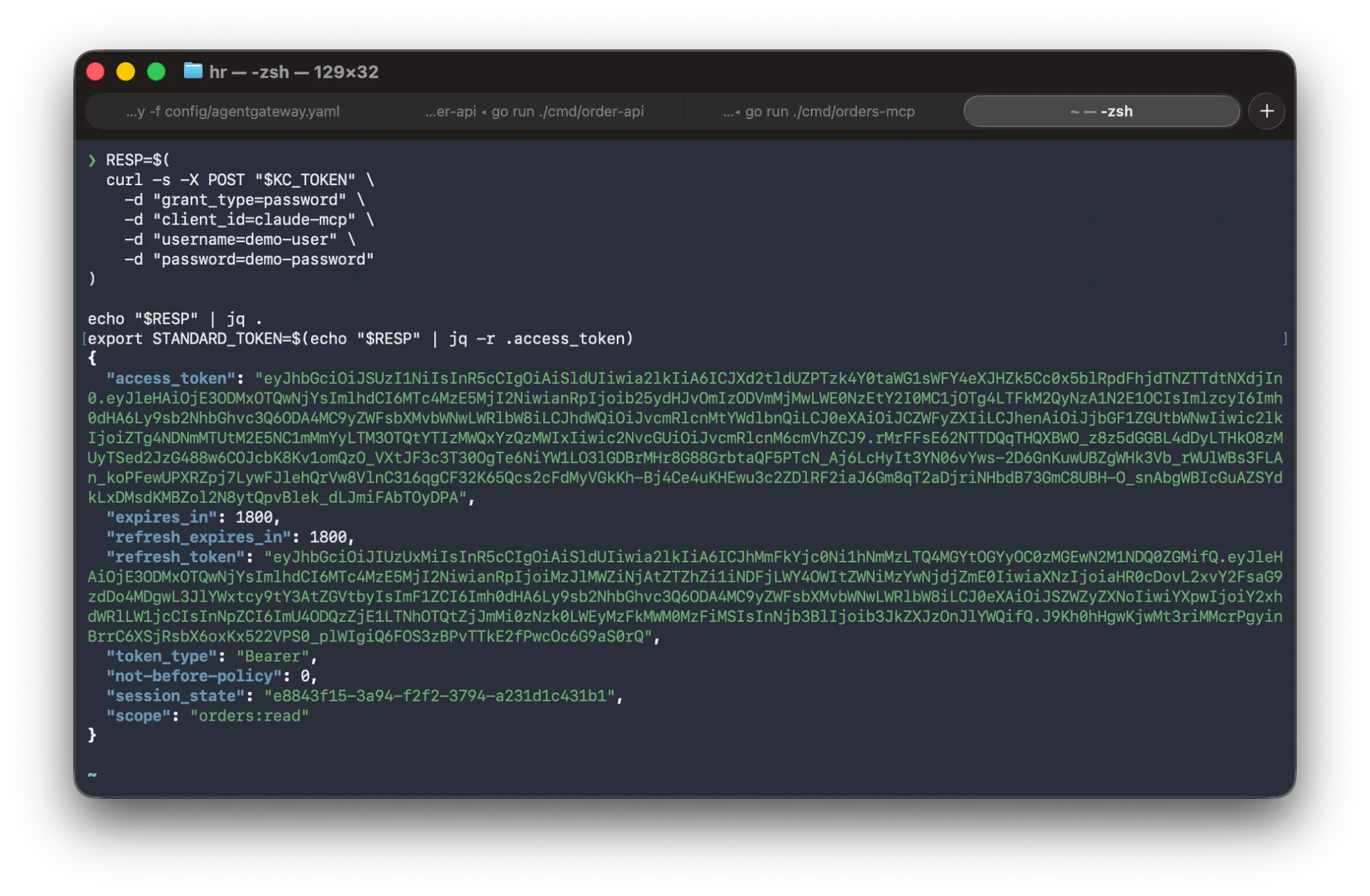Click the 'RESP=$(' command line

(138, 160)
